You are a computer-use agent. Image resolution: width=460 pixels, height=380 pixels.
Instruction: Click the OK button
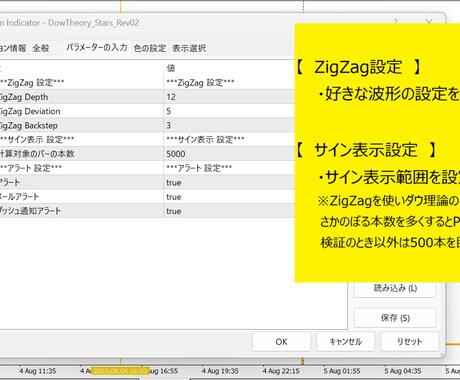click(281, 341)
